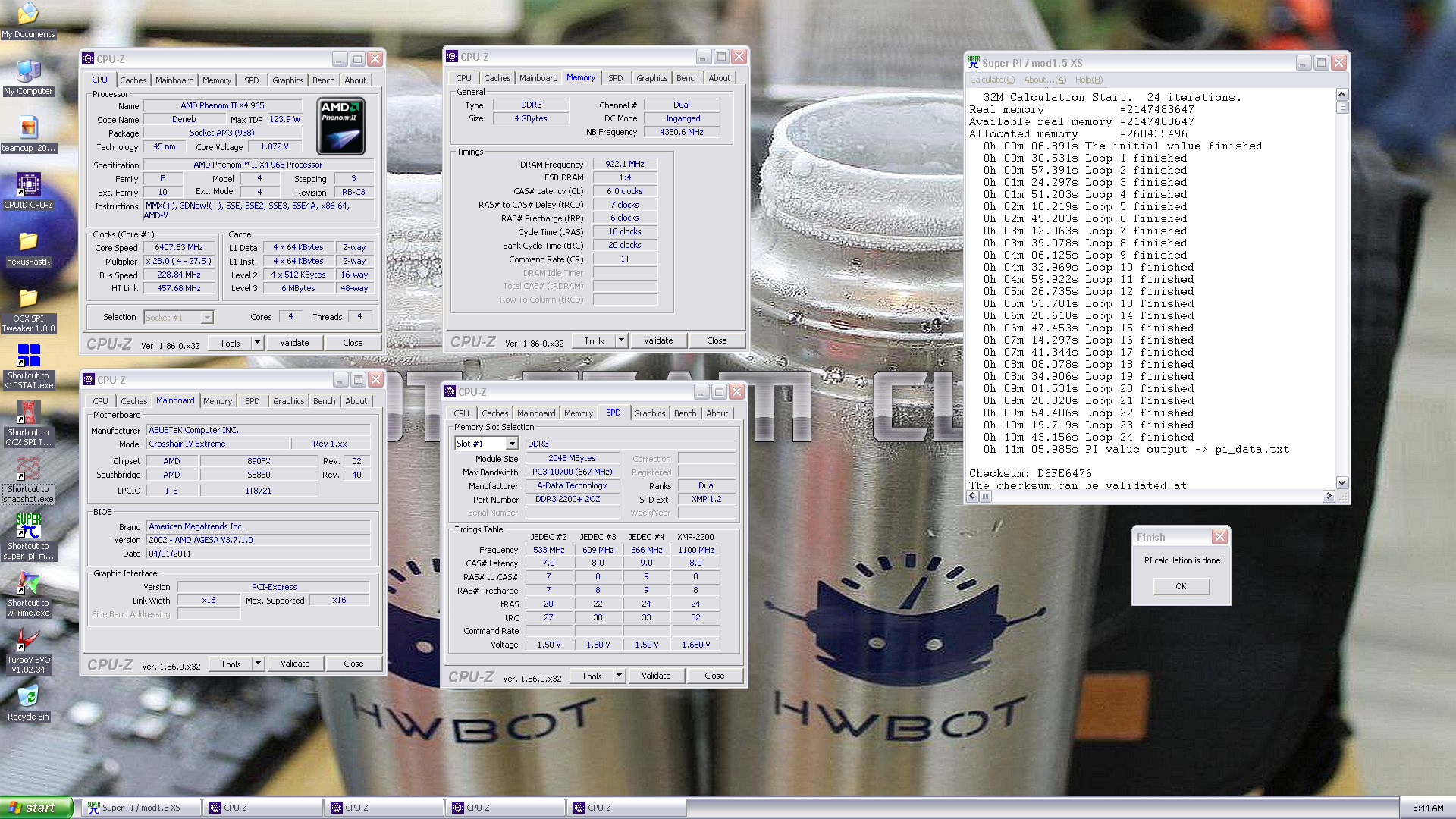This screenshot has width=1456, height=819.
Task: Switch to About tab in SPD window
Action: click(717, 413)
